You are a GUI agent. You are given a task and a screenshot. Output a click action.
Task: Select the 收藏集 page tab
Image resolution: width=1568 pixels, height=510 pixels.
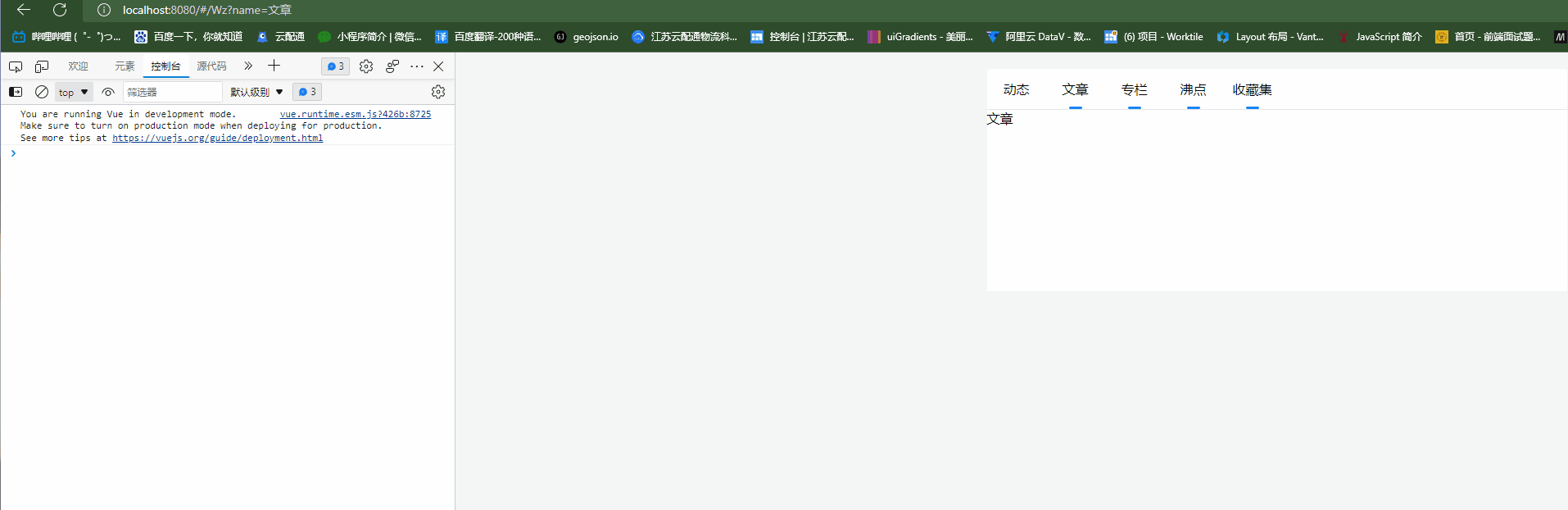pyautogui.click(x=1252, y=89)
